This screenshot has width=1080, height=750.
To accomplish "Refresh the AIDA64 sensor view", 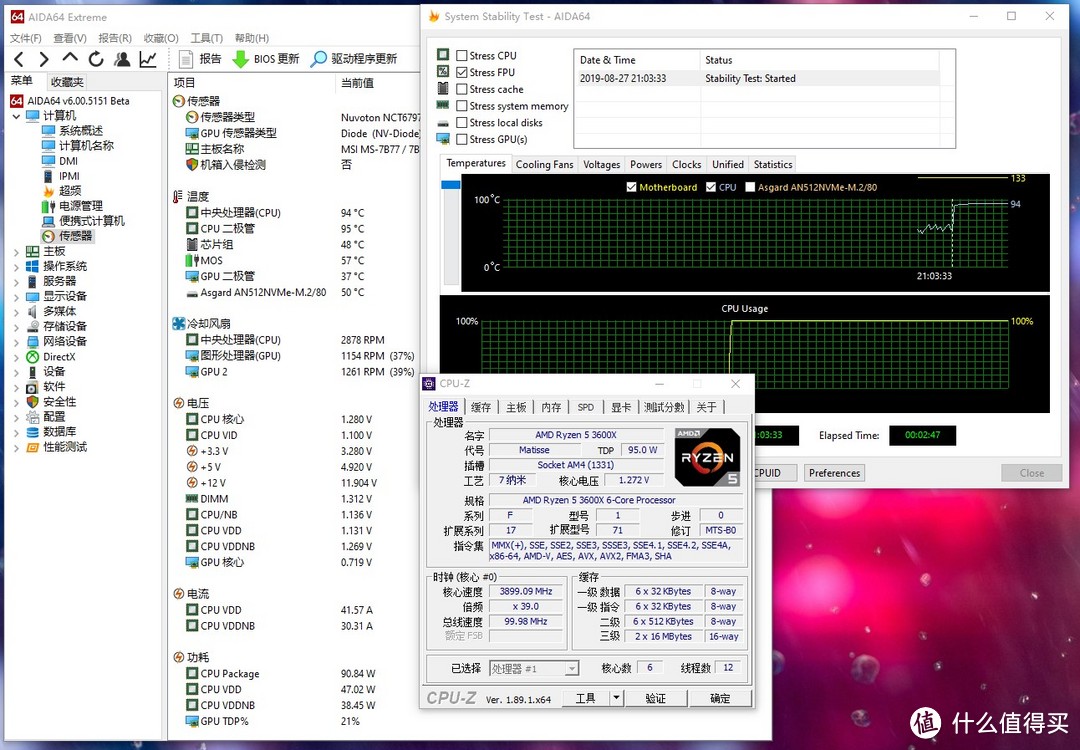I will [x=96, y=59].
